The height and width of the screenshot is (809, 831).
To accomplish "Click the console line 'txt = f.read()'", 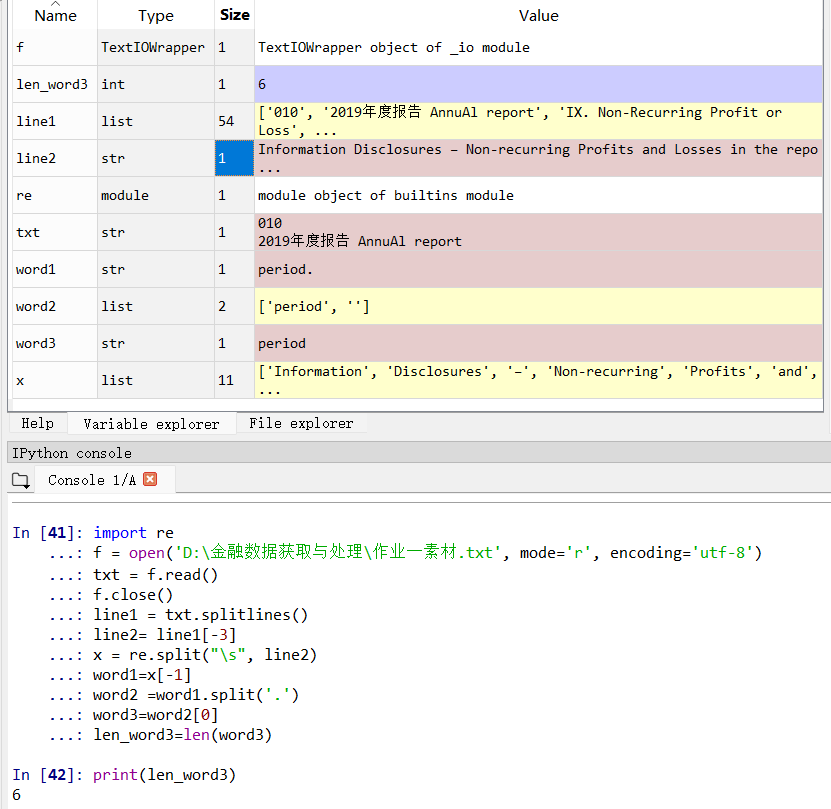I will coord(155,575).
